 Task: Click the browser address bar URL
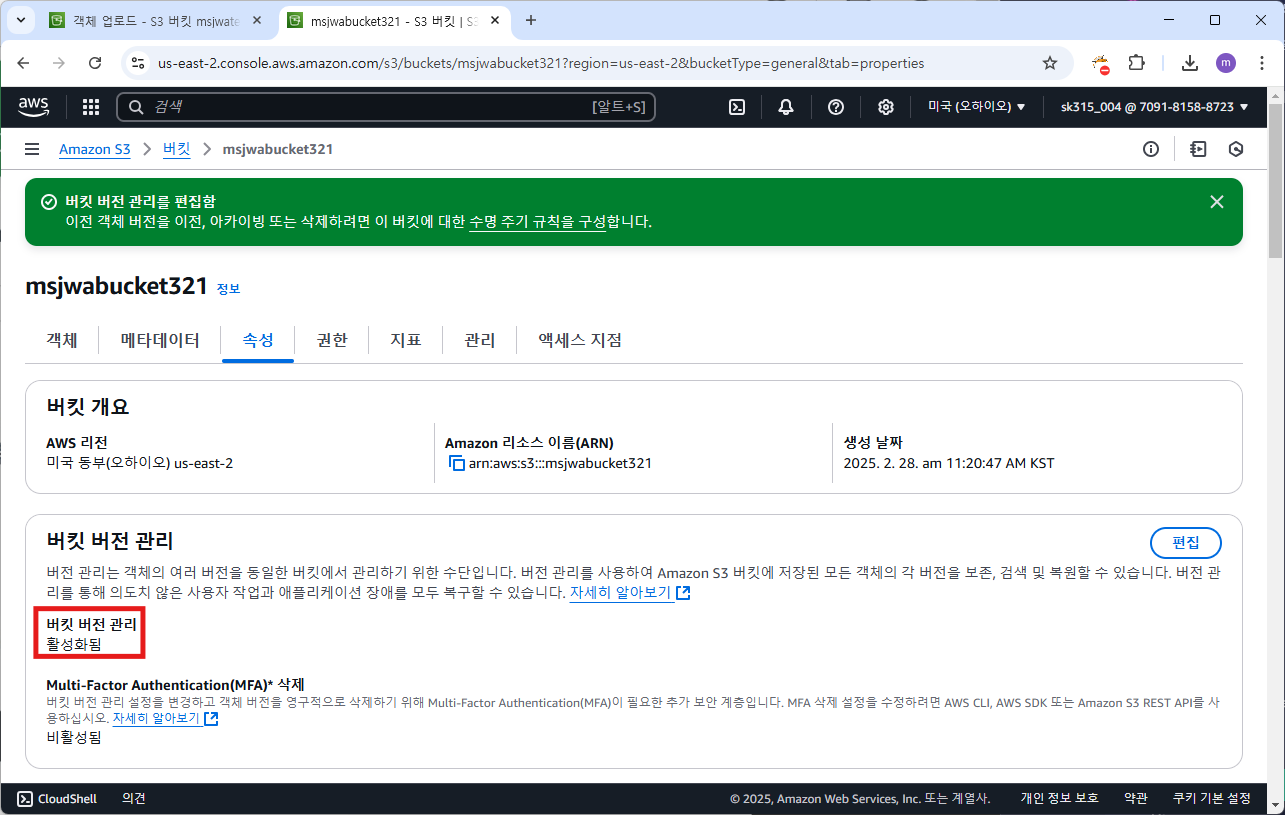541,63
